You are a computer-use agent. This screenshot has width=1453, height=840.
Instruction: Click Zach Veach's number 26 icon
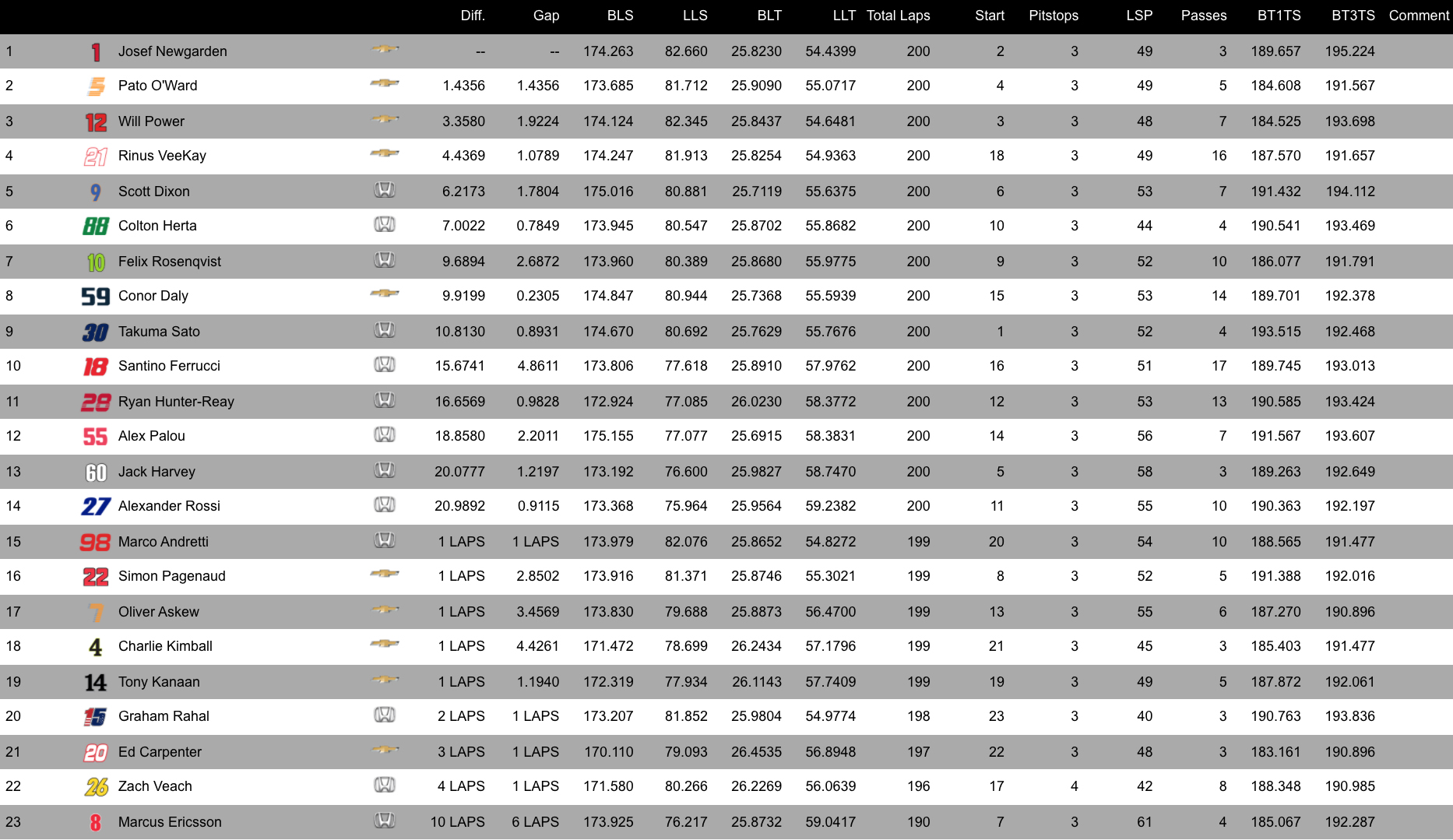coord(96,787)
